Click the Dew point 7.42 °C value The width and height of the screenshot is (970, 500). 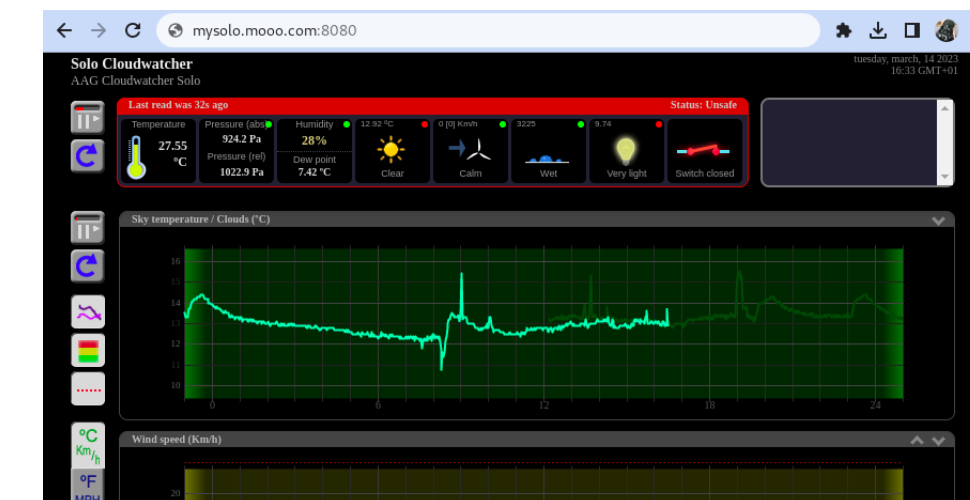click(x=314, y=171)
